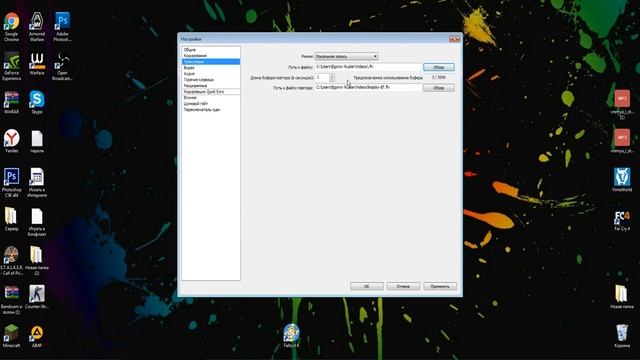Confirm settings with the OK button
The width and height of the screenshot is (640, 360).
point(367,286)
